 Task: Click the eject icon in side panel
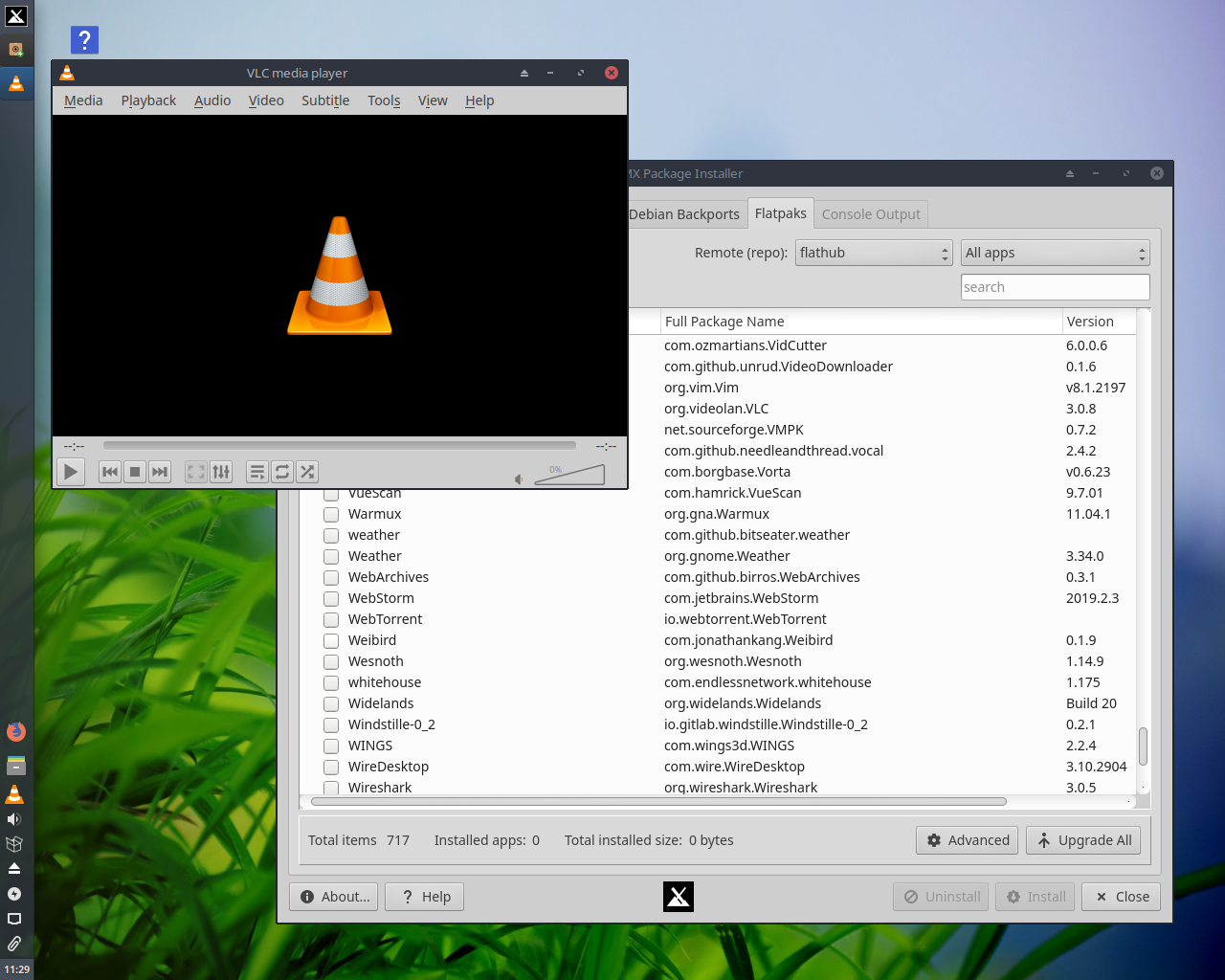[14, 868]
